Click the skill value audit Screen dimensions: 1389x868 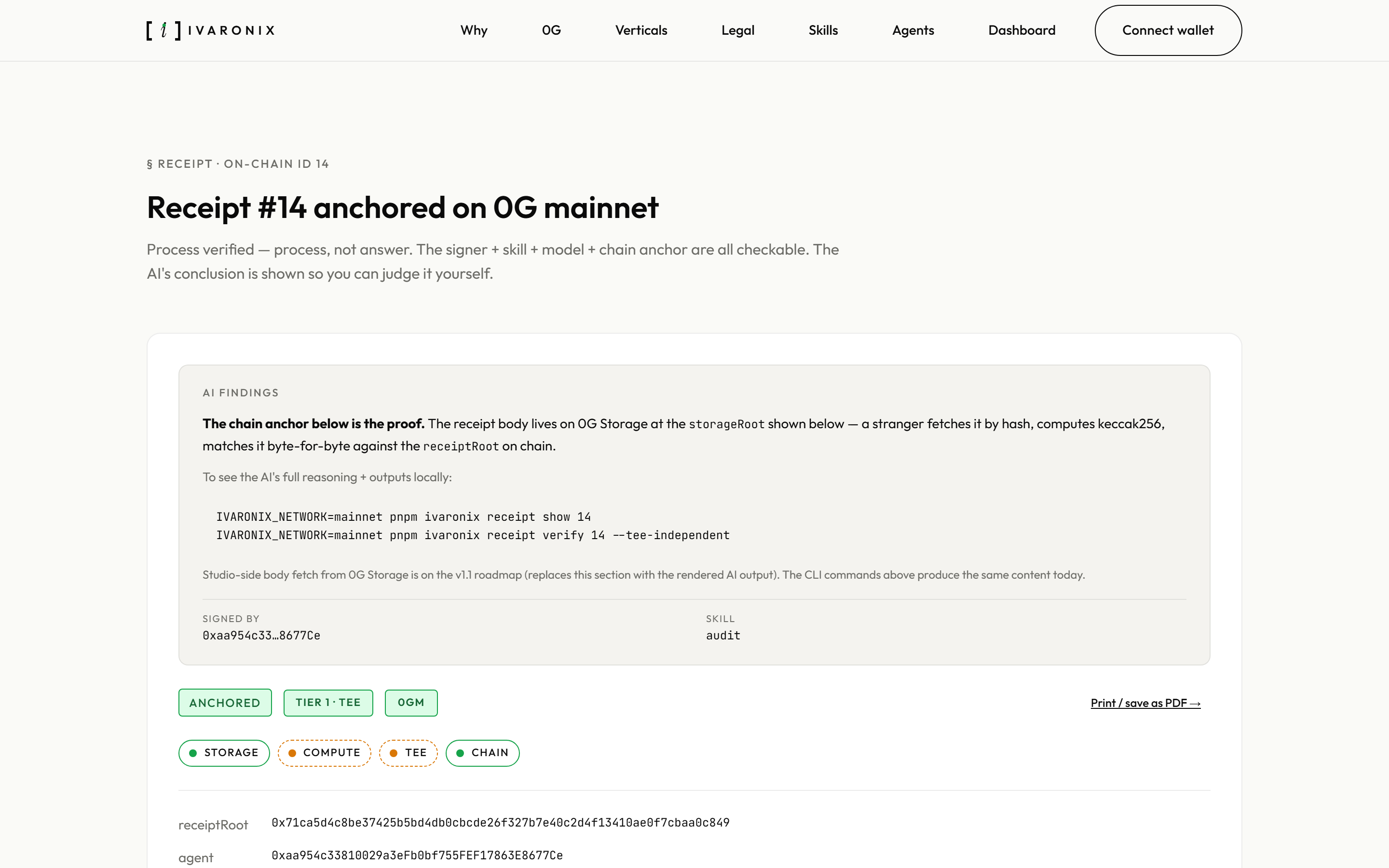(723, 636)
